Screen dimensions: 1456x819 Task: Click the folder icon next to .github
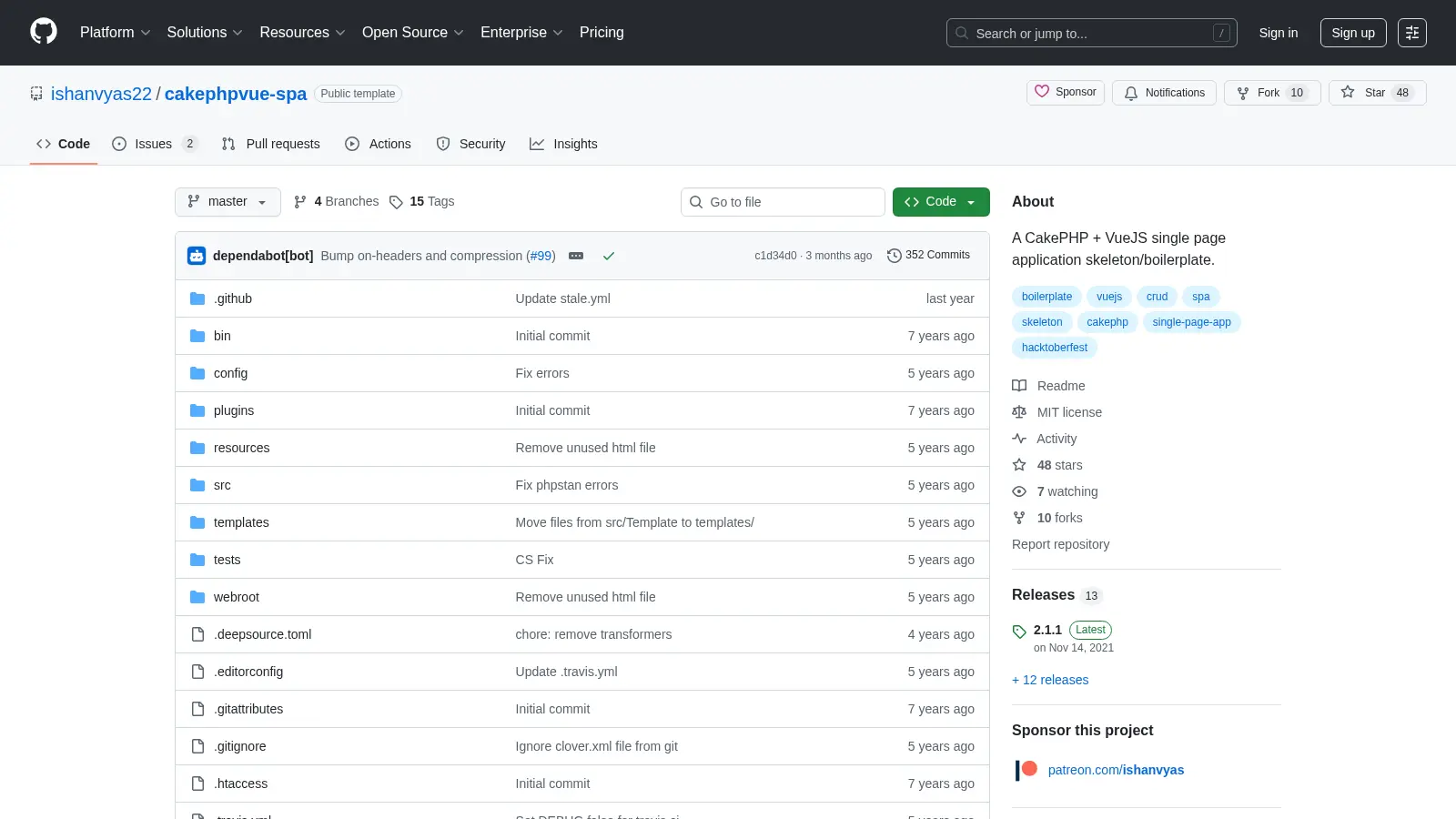(197, 298)
